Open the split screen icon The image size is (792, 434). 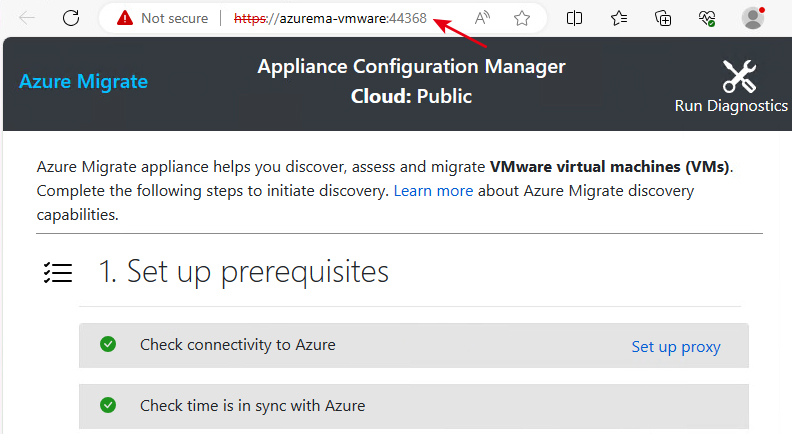point(574,18)
